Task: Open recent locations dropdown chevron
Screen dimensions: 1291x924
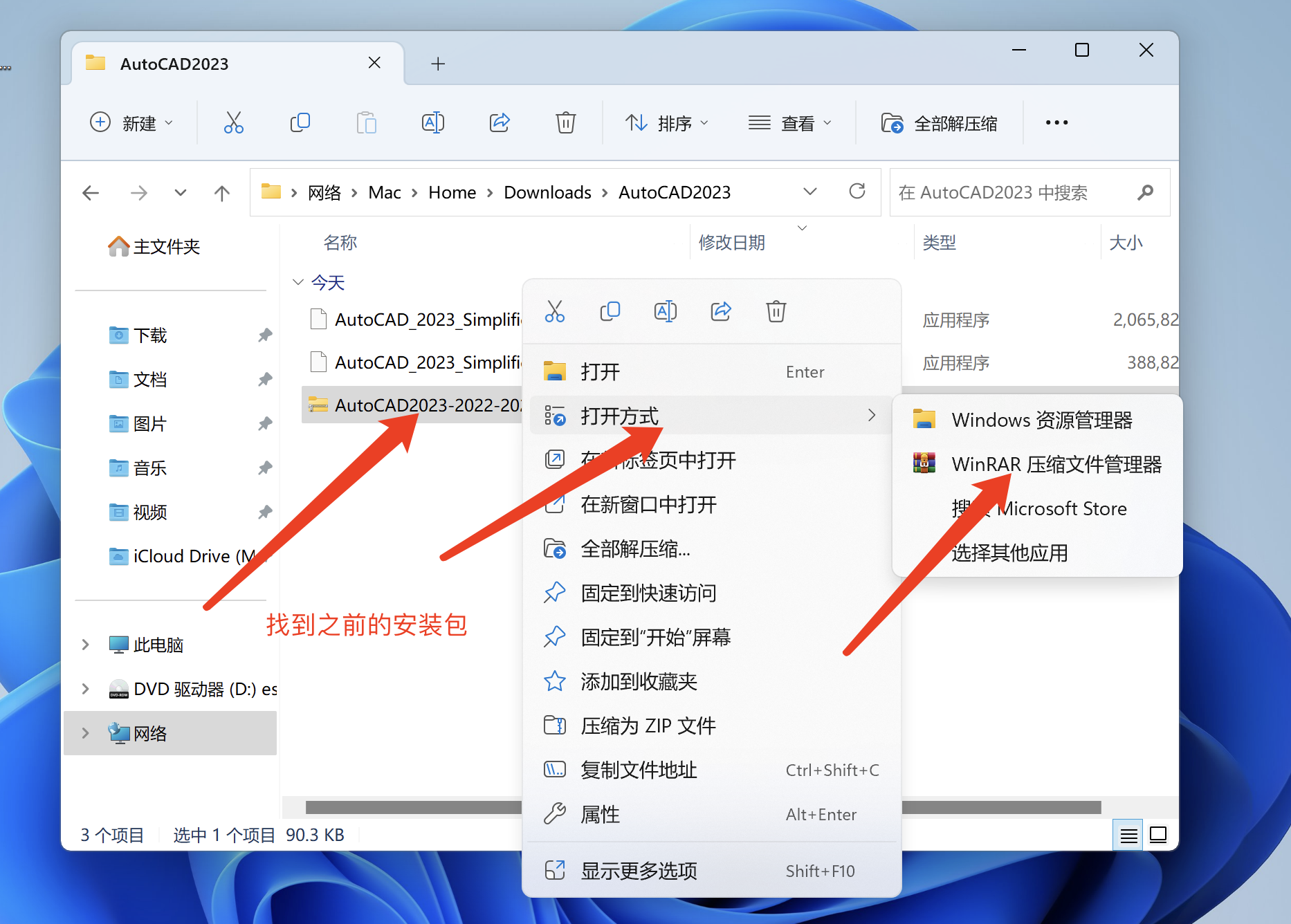Action: (181, 193)
